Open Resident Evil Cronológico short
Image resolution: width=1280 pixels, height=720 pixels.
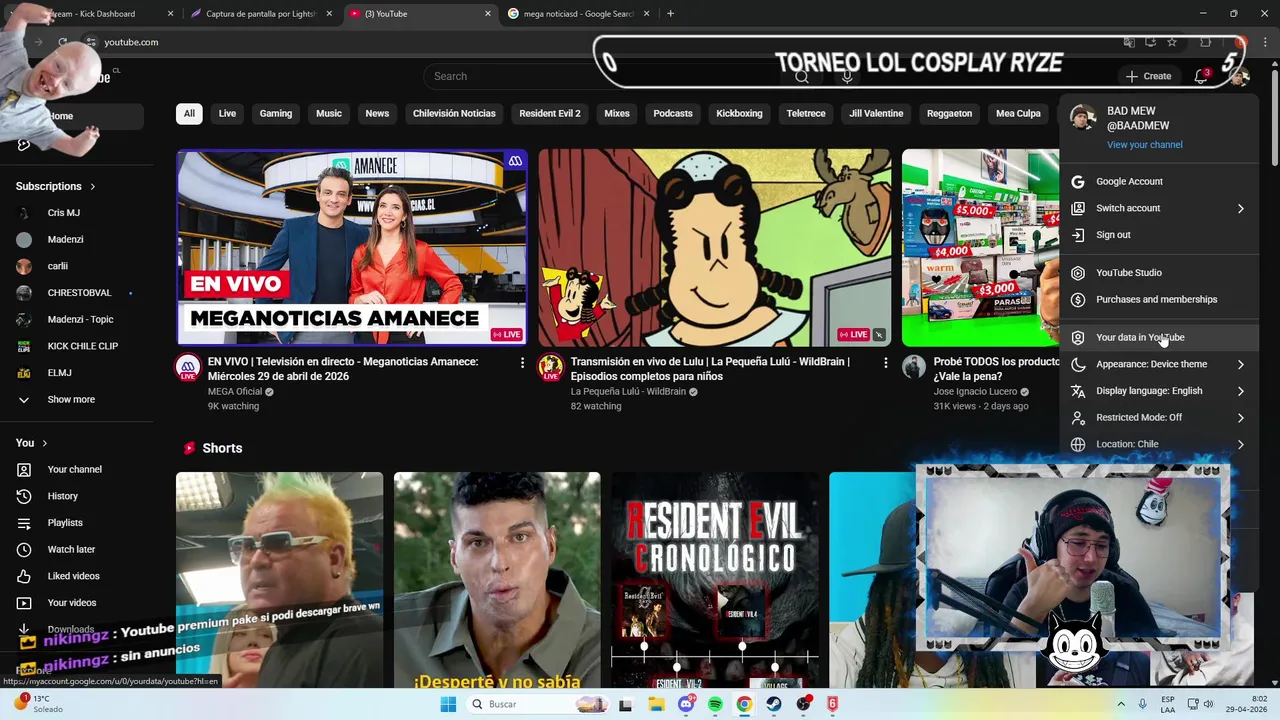pyautogui.click(x=715, y=580)
